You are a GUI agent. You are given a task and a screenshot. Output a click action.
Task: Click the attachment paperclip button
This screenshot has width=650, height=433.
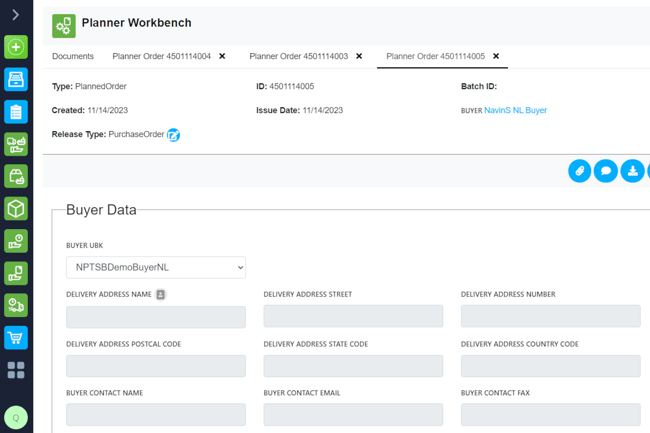tap(580, 171)
